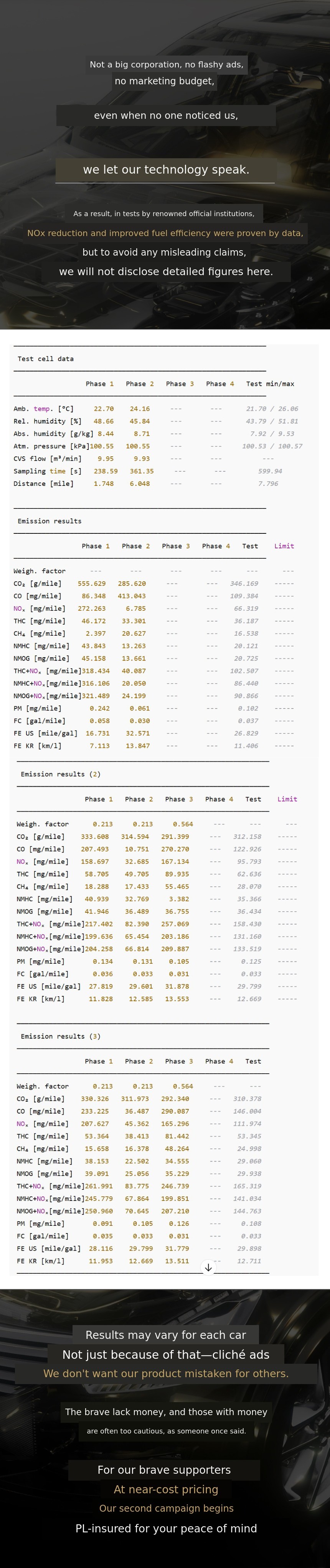330x1568 pixels.
Task: Click the 'Emission results (2)' heading
Action: [x=60, y=774]
